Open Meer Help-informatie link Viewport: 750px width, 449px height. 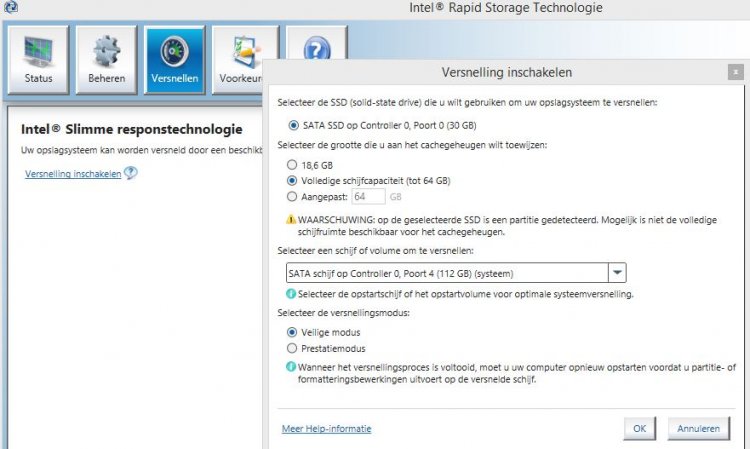pyautogui.click(x=327, y=428)
